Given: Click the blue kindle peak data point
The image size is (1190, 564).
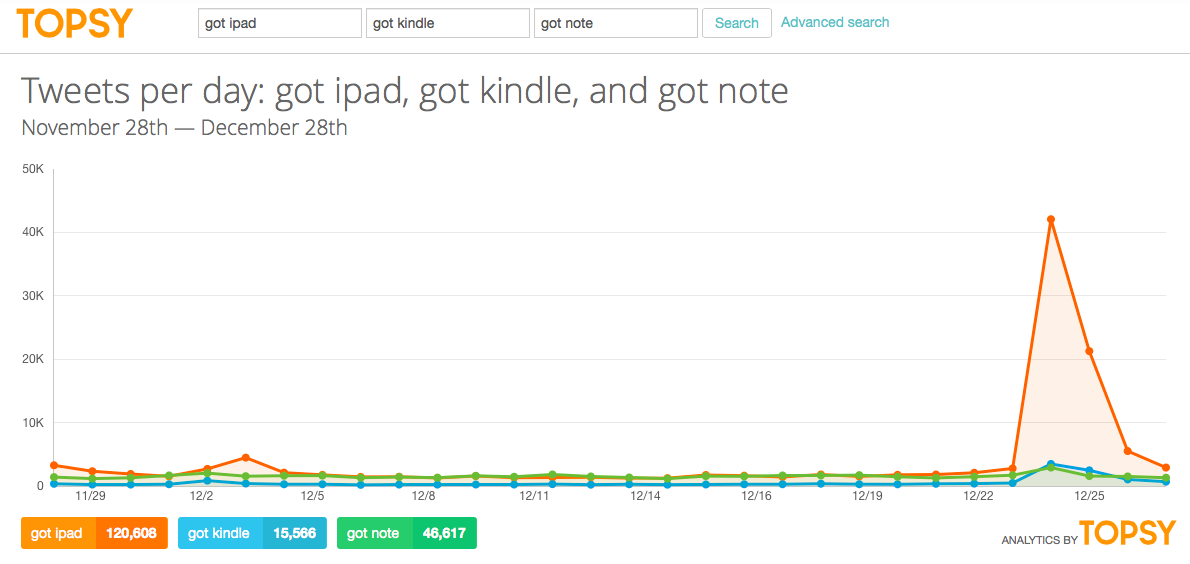Looking at the screenshot, I should tap(1051, 464).
